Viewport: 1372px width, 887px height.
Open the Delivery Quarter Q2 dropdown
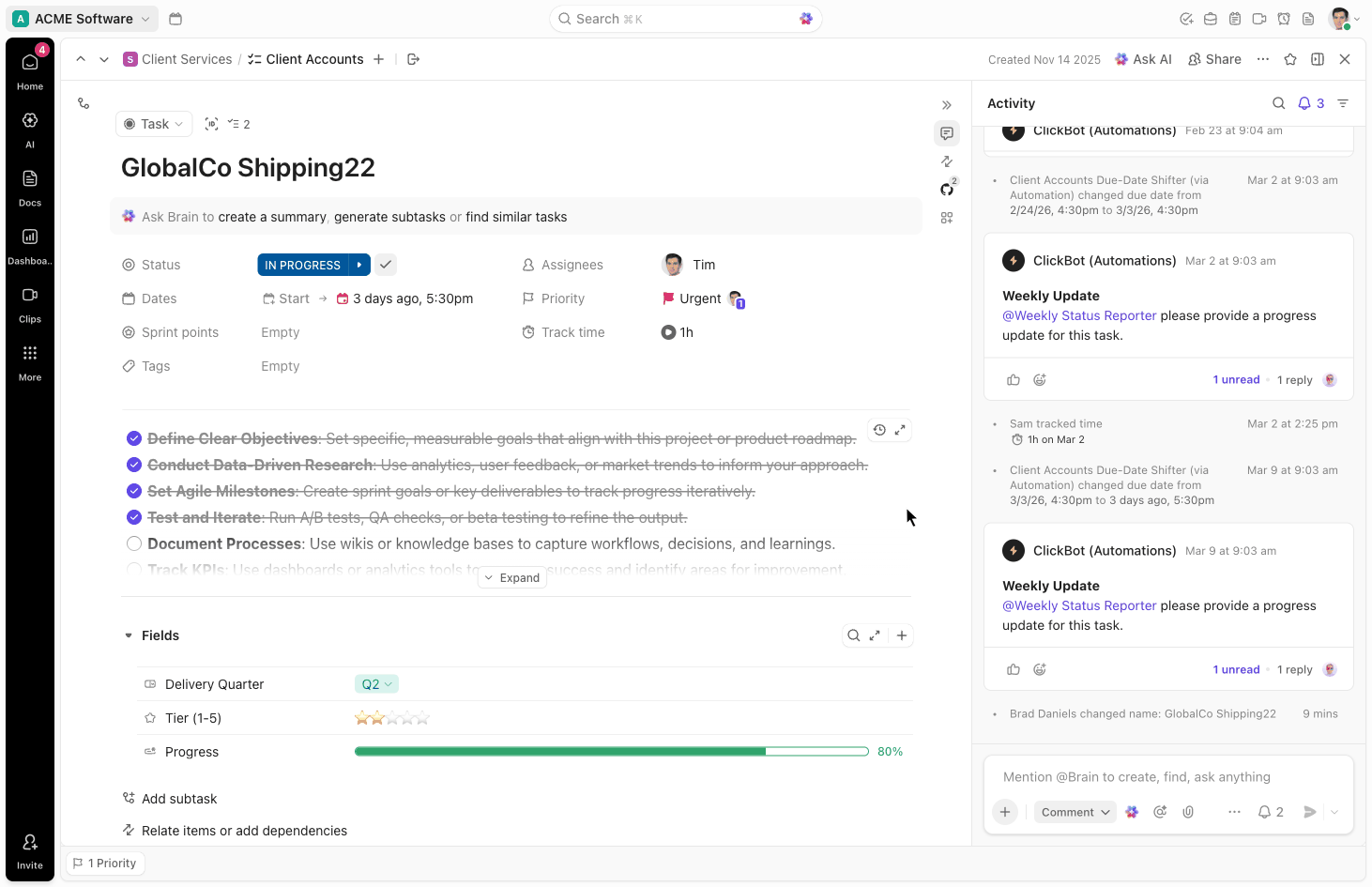click(376, 683)
